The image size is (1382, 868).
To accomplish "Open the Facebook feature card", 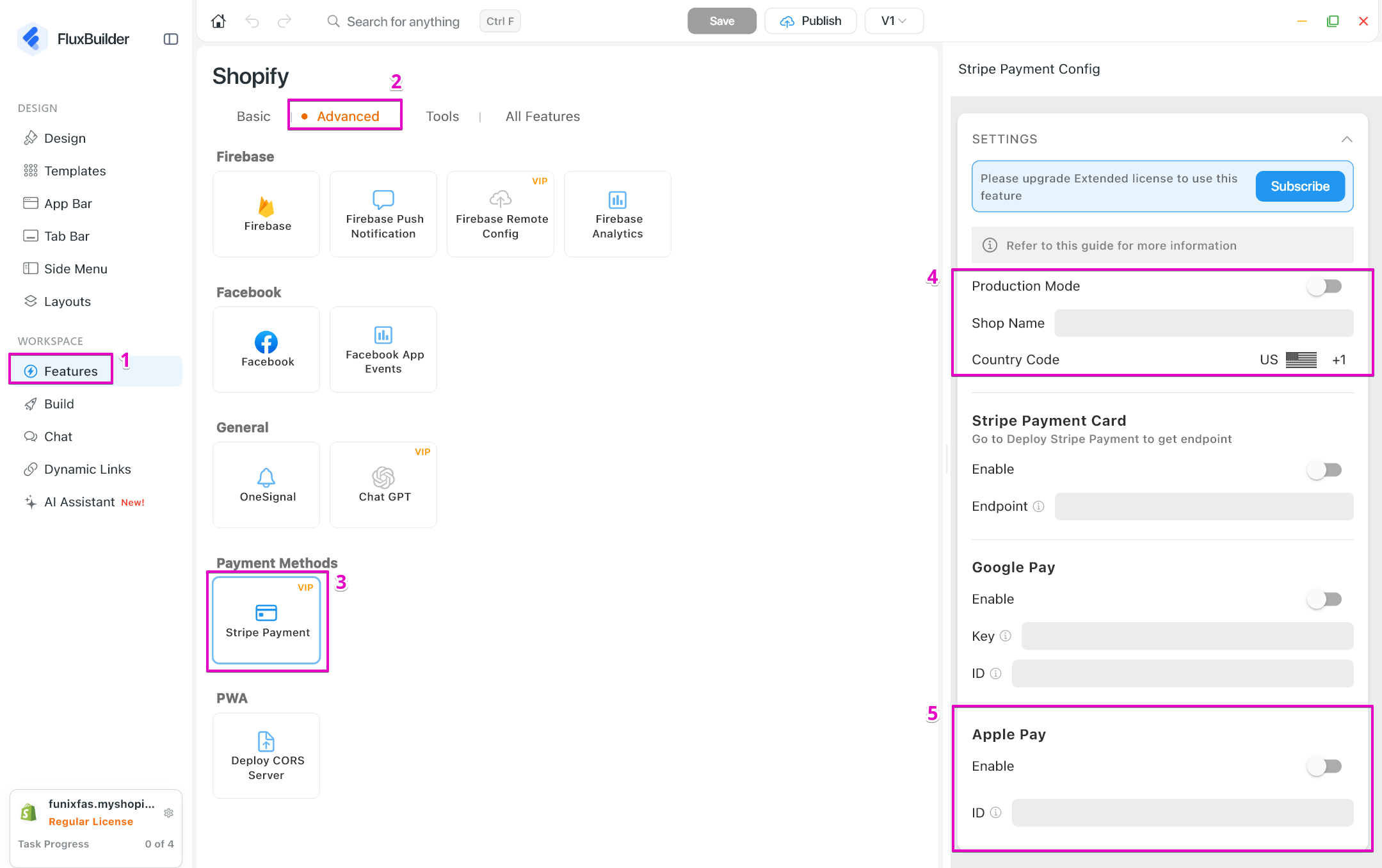I will (x=266, y=350).
